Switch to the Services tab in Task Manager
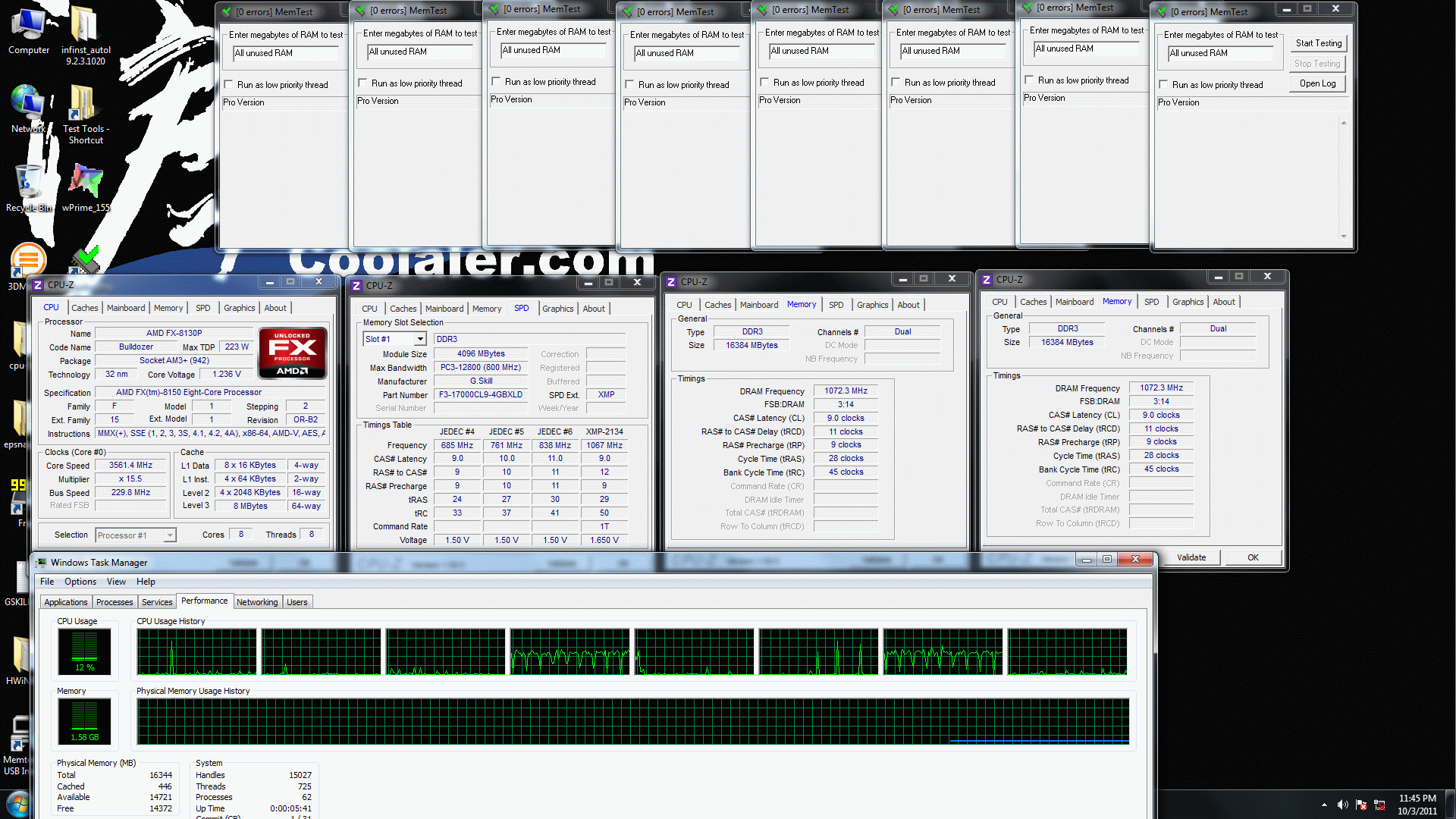The image size is (1456, 819). pyautogui.click(x=157, y=602)
